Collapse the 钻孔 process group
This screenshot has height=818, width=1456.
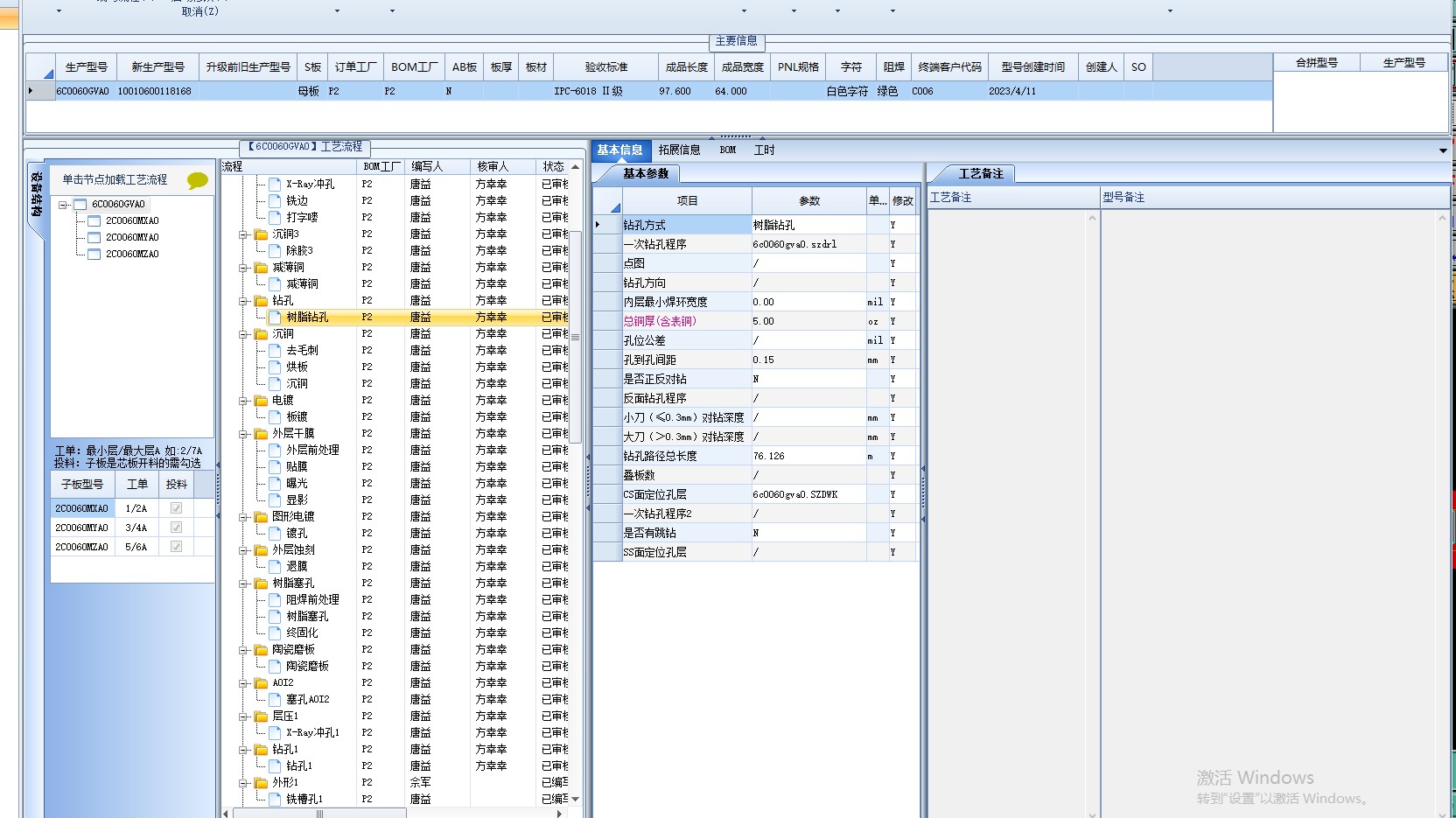pos(244,301)
